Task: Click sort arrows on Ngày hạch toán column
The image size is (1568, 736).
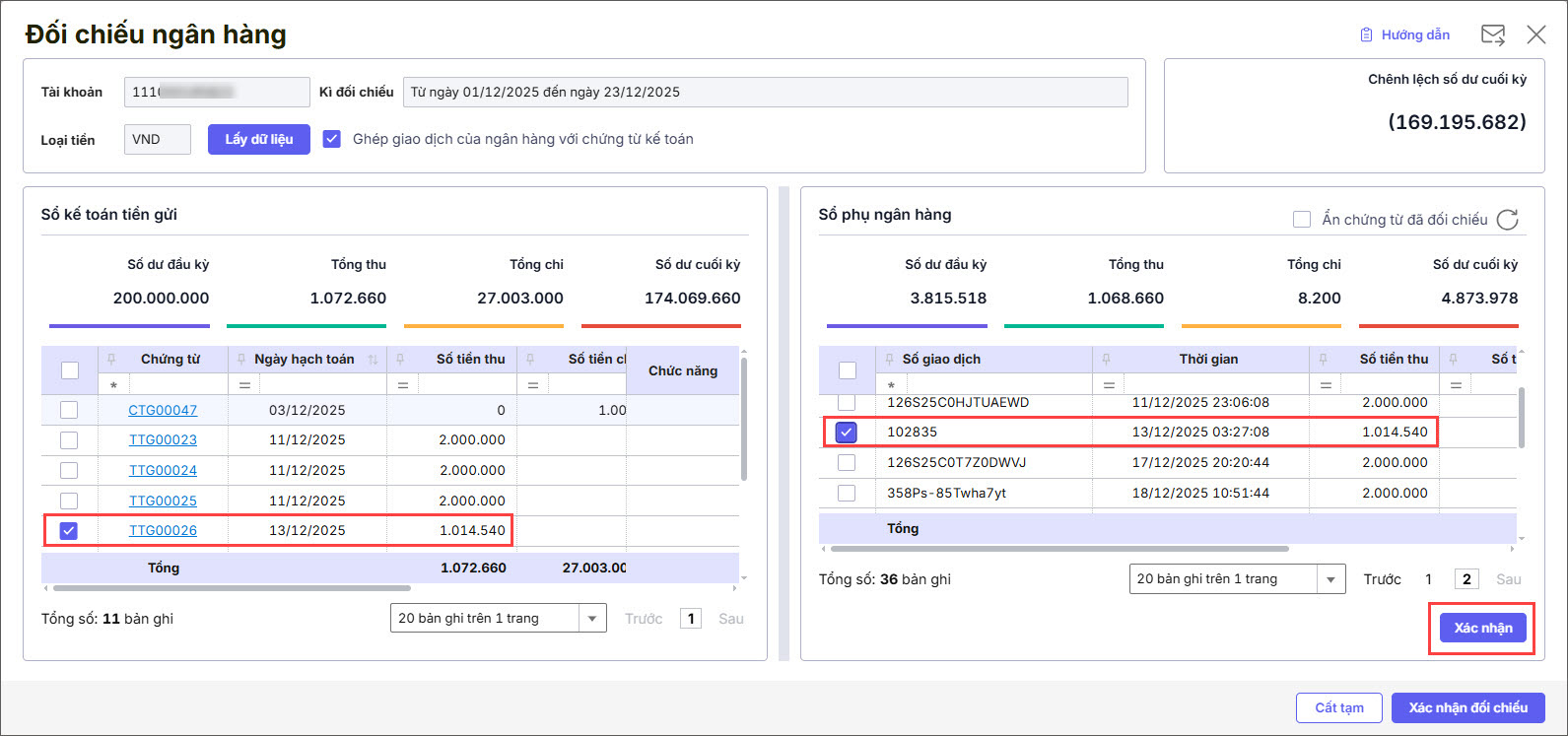Action: [373, 360]
